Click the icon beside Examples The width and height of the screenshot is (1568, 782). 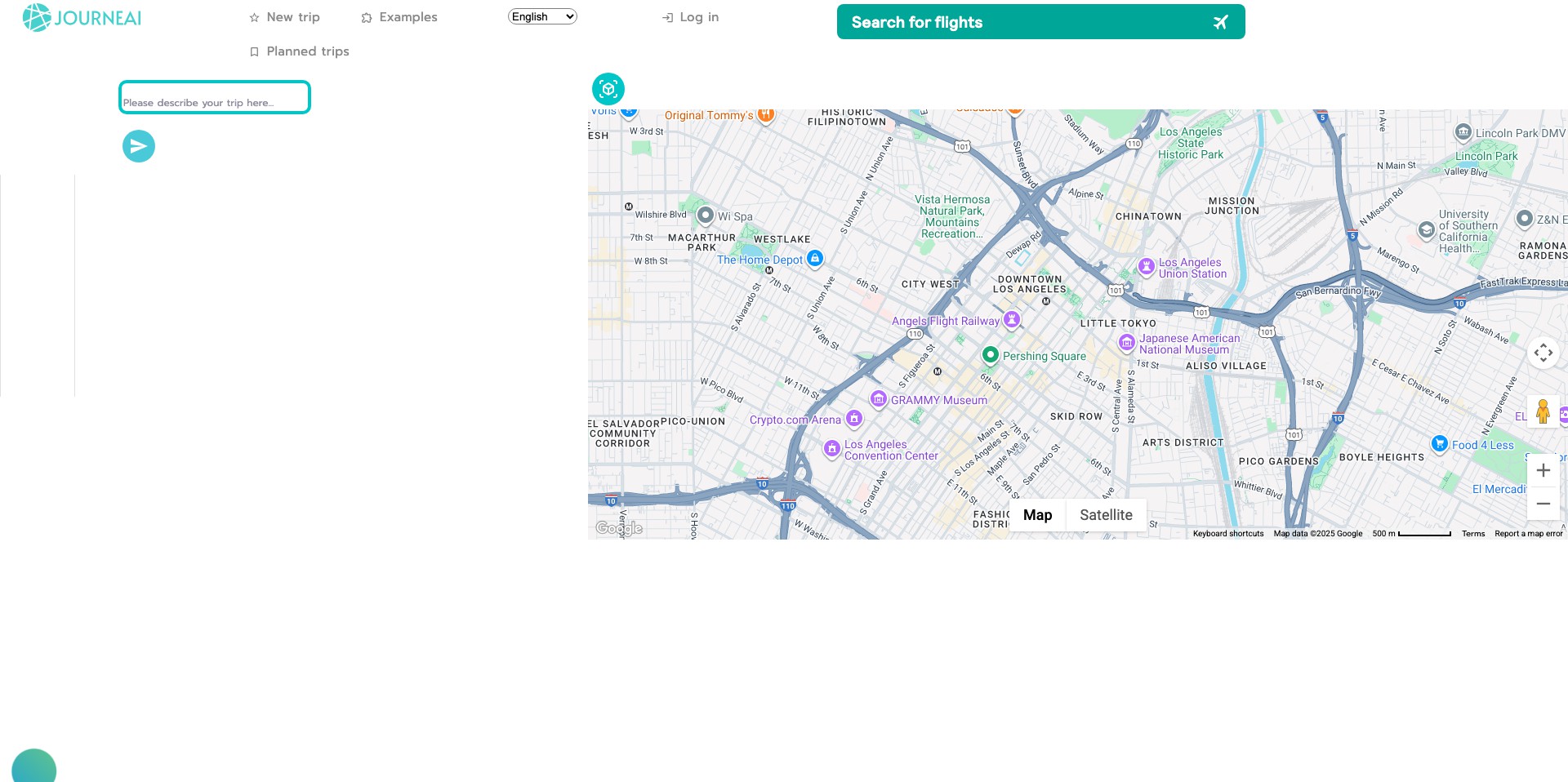[x=367, y=18]
